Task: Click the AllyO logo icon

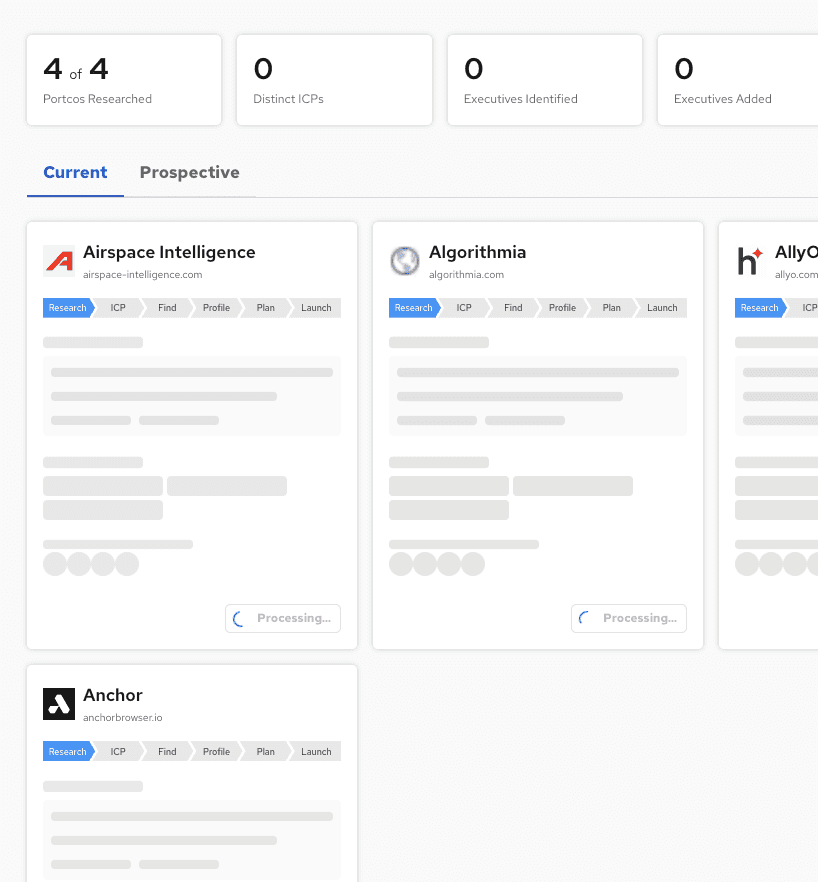Action: (x=750, y=261)
